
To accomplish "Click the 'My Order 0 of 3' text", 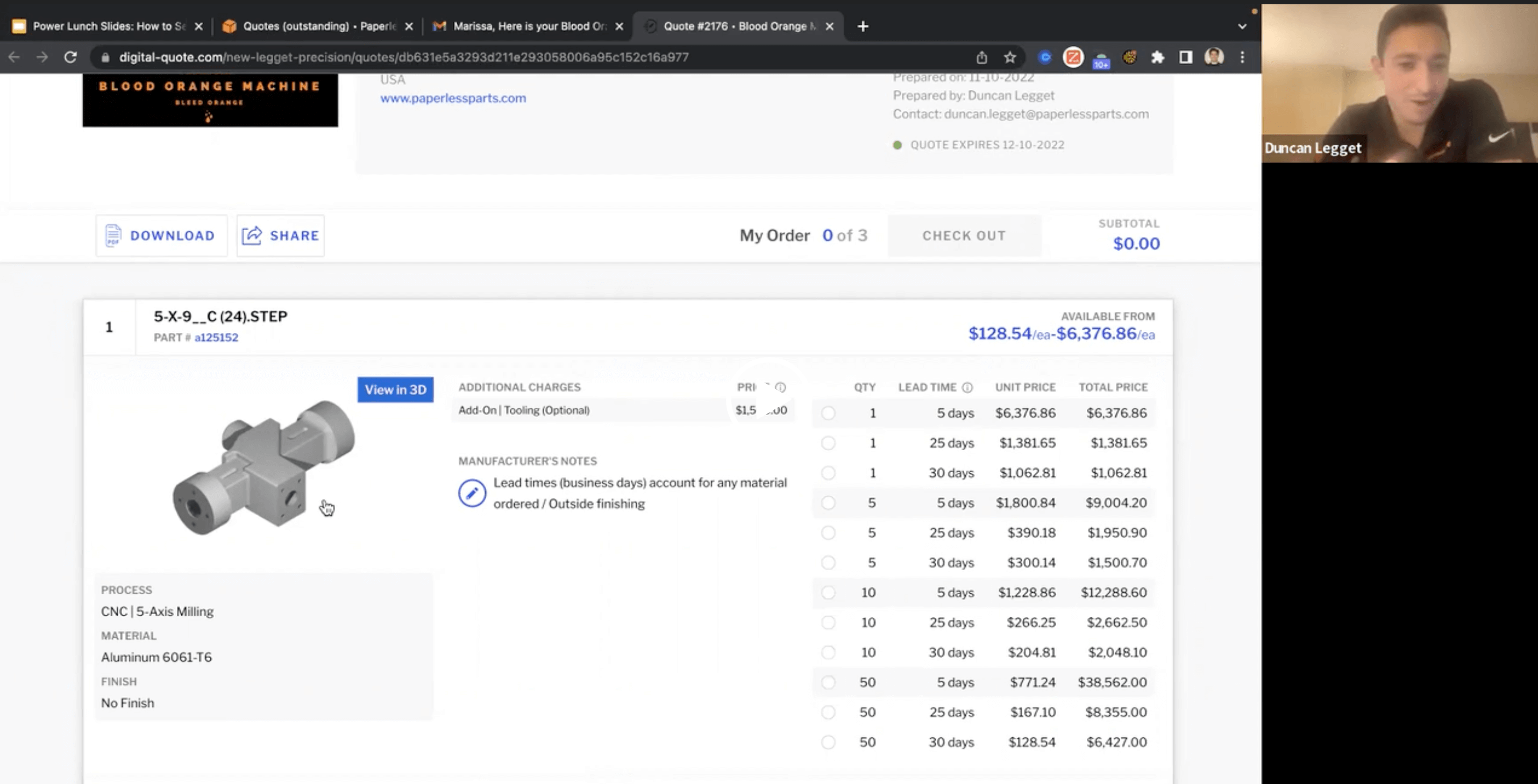I will [x=803, y=236].
